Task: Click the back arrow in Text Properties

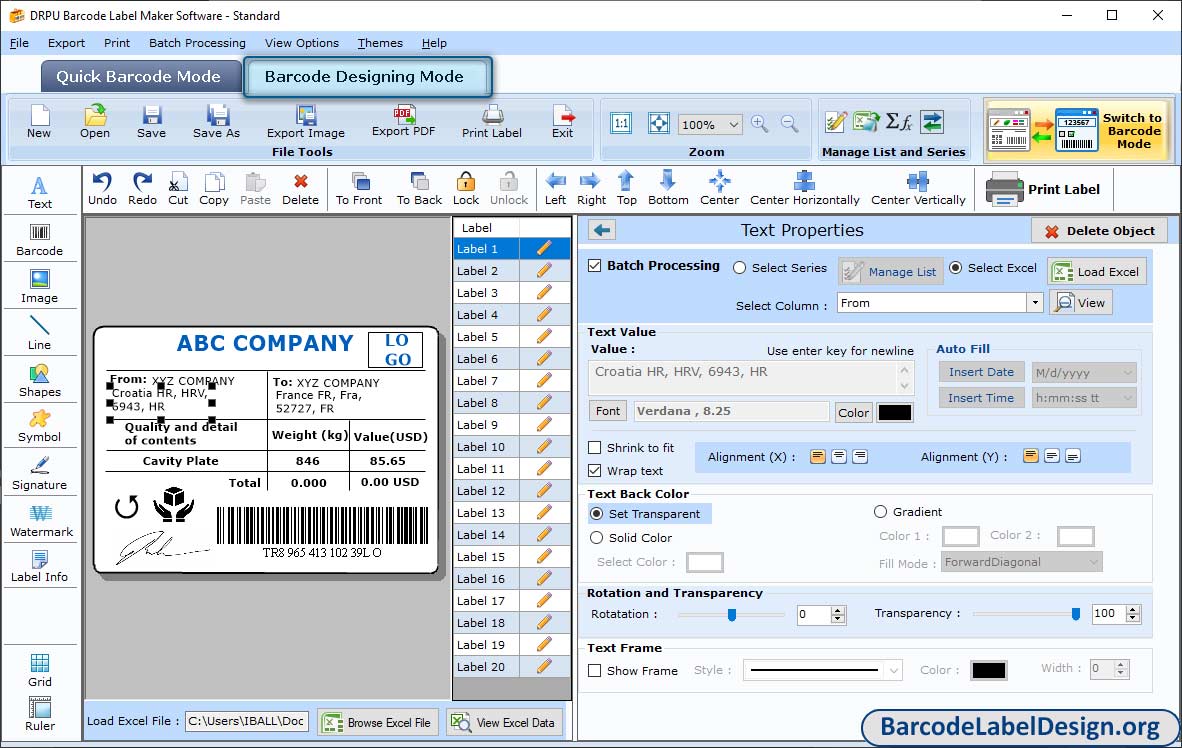Action: click(x=602, y=230)
